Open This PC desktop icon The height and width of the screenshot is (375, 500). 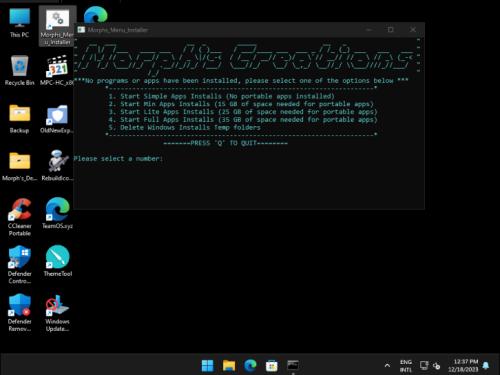tap(19, 23)
